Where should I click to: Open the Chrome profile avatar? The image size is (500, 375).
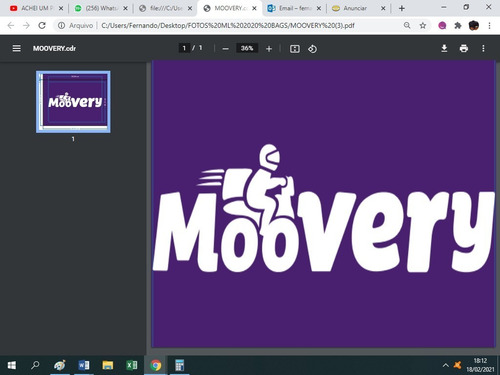(474, 25)
